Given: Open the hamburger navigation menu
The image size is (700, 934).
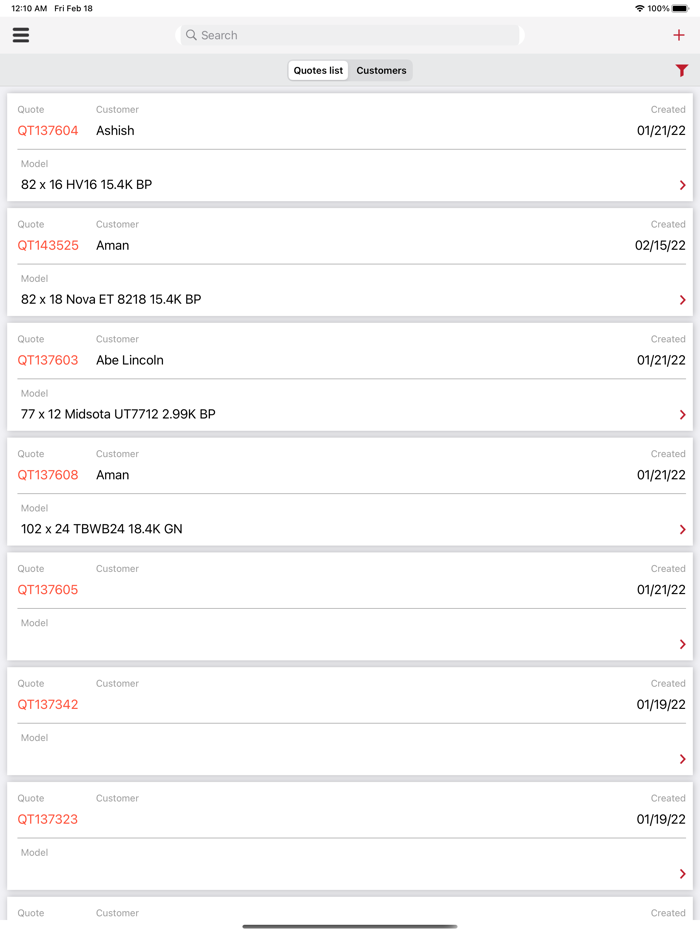Looking at the screenshot, I should 20,34.
